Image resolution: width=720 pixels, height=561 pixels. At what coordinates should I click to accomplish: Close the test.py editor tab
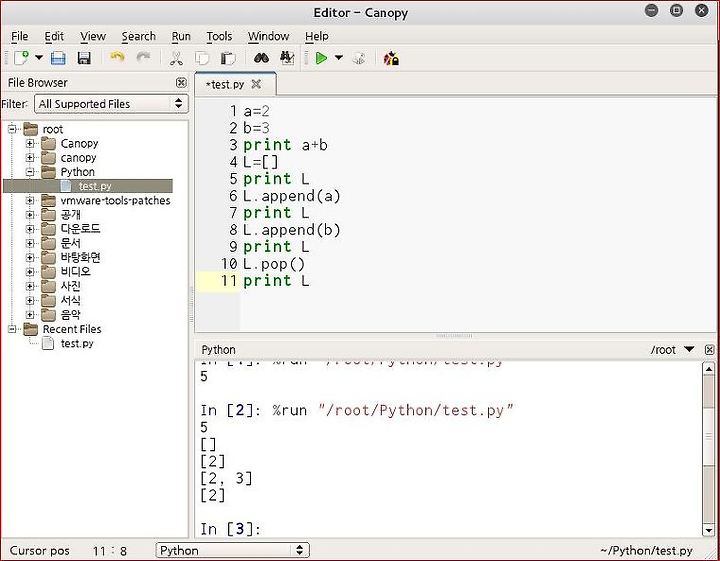pyautogui.click(x=256, y=84)
